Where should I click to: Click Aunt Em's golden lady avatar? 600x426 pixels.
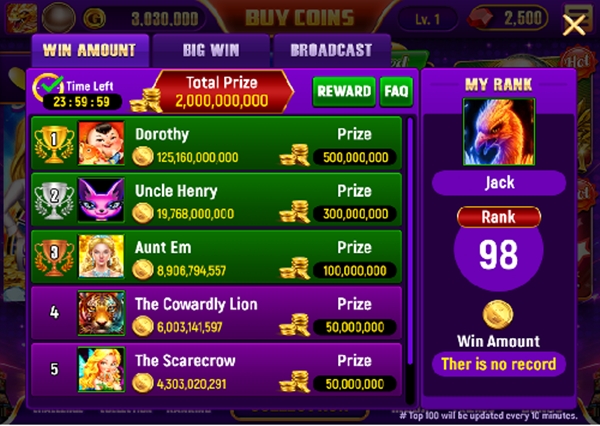101,256
